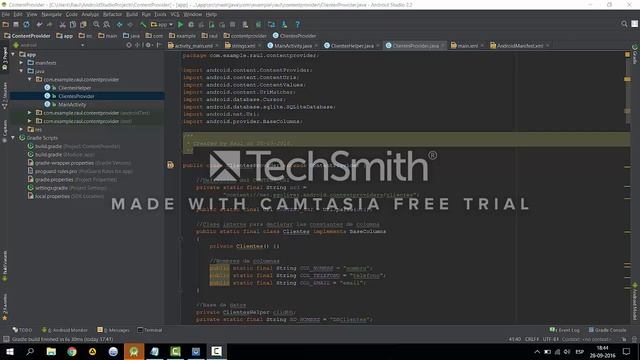
Task: Click the SDK Manager download icon
Action: [x=284, y=24]
